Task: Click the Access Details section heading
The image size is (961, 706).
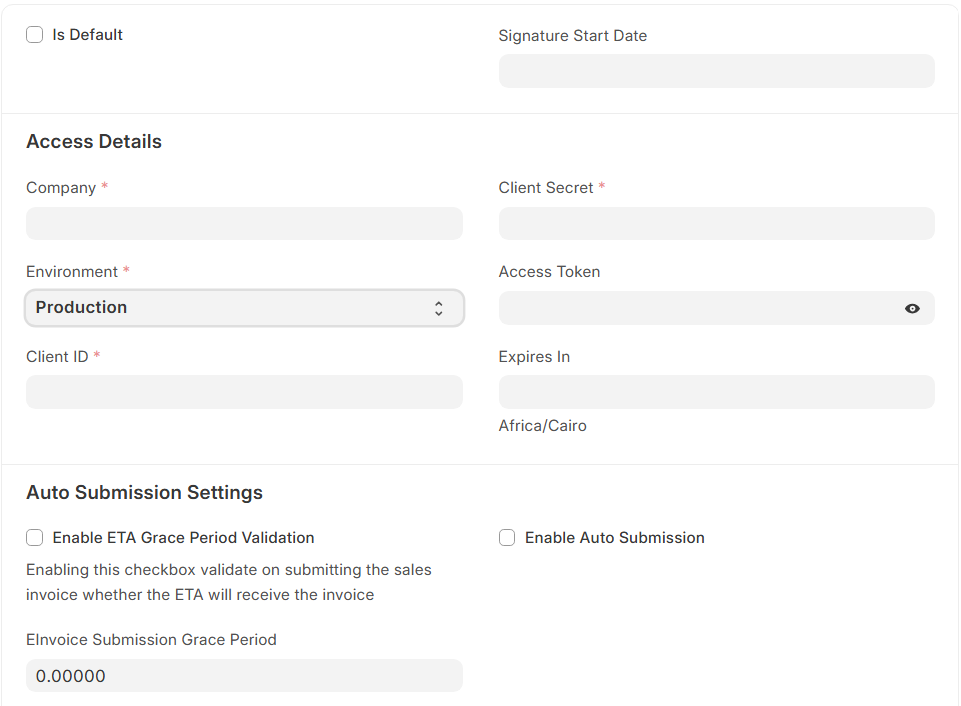Action: coord(94,142)
